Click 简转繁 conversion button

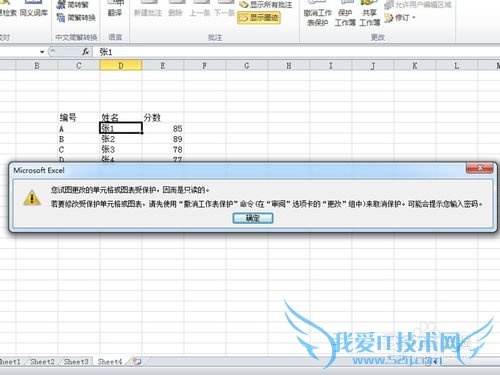tap(73, 5)
